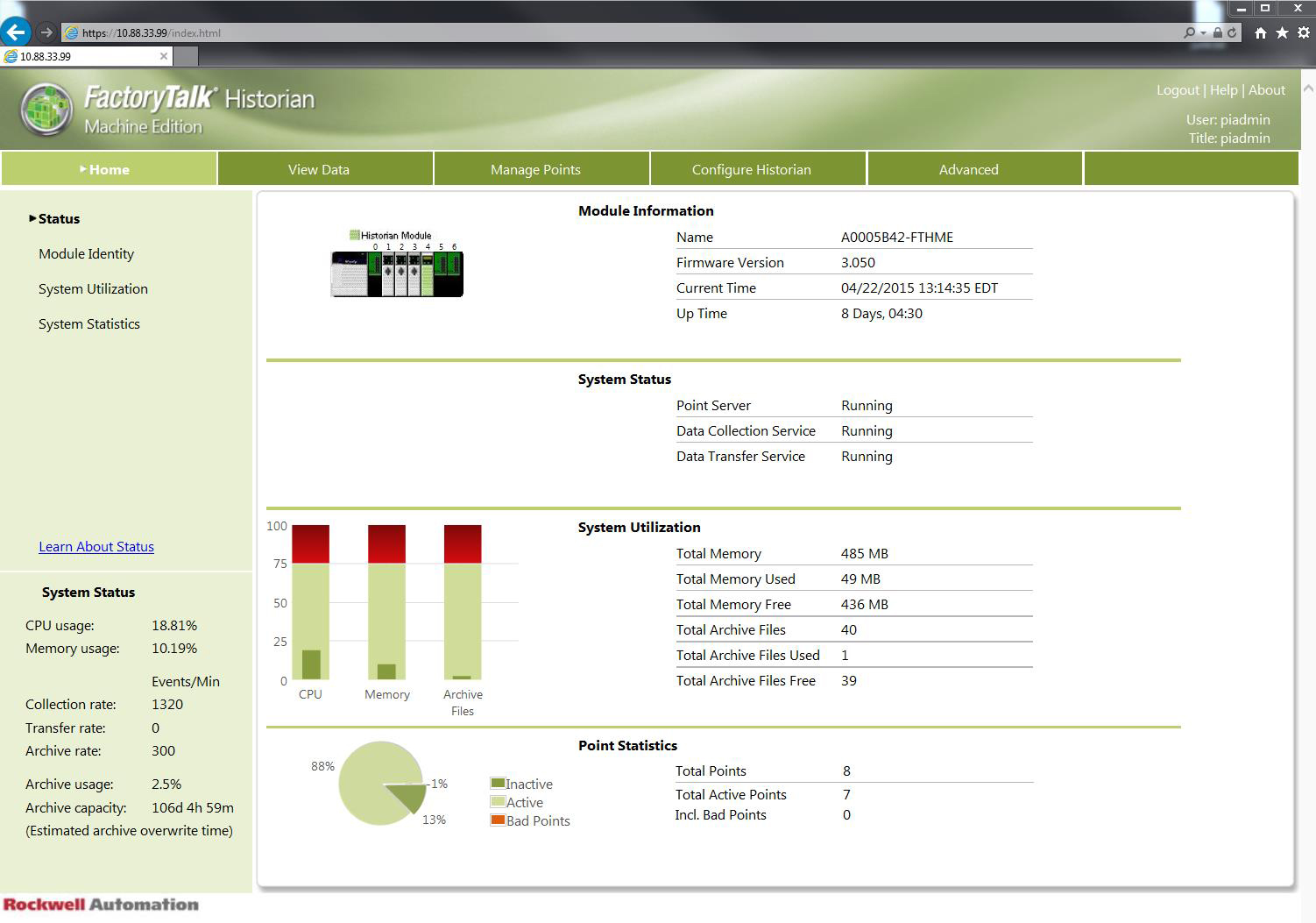Click the Logout link
1316x923 pixels.
point(1178,89)
